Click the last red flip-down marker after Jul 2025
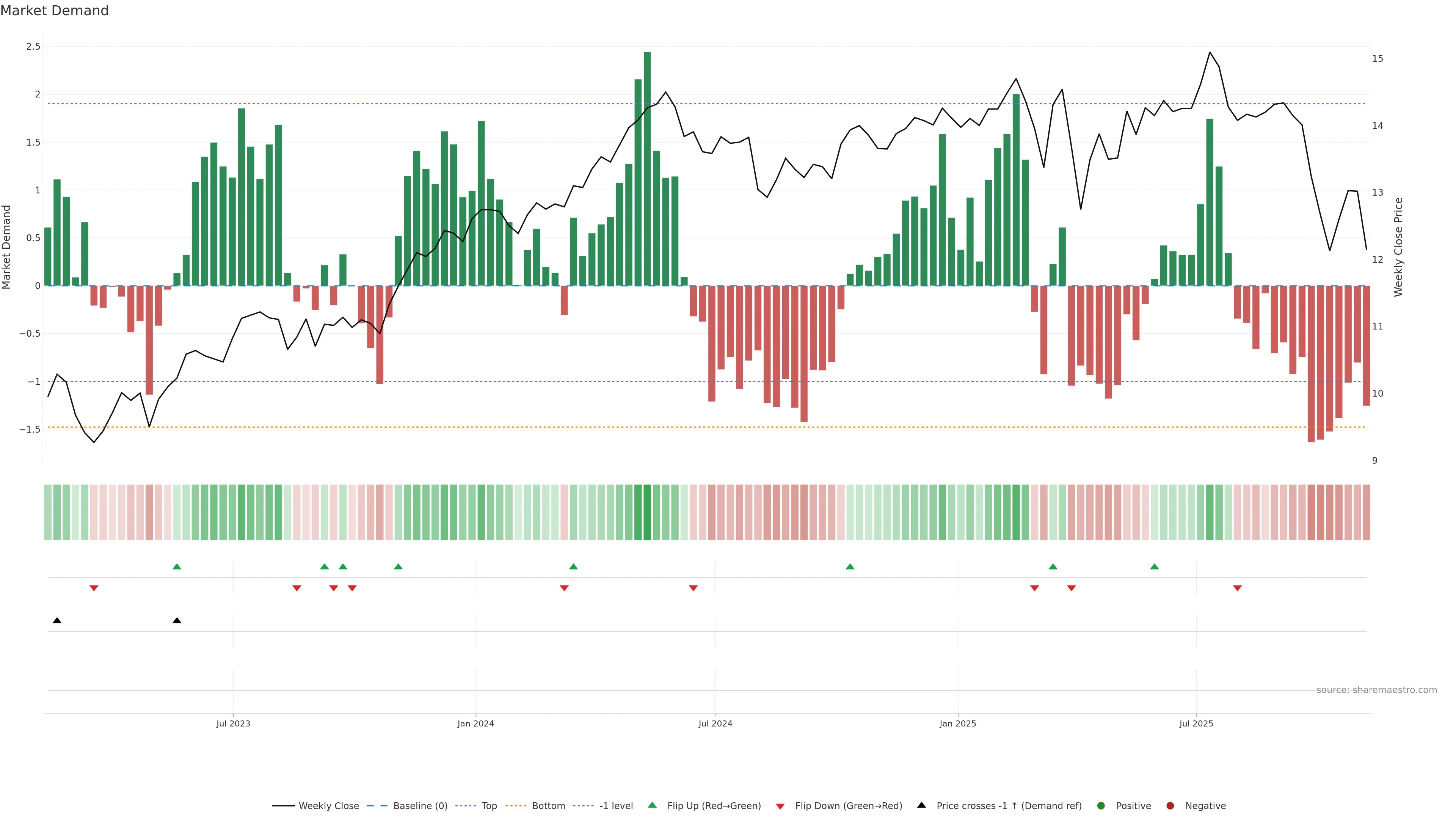1456x819 pixels. [1237, 588]
